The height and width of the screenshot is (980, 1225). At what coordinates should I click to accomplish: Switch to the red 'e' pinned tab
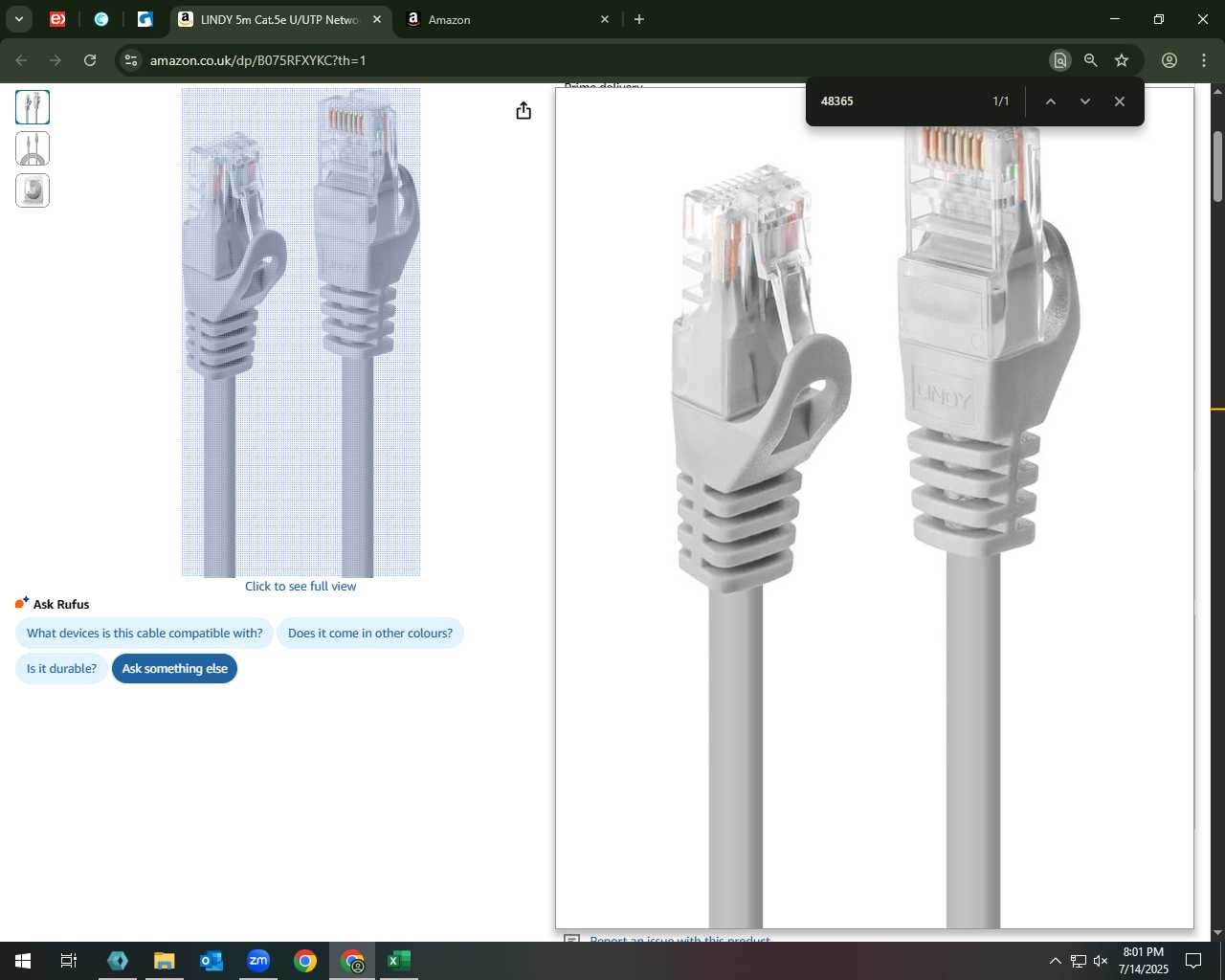click(57, 19)
